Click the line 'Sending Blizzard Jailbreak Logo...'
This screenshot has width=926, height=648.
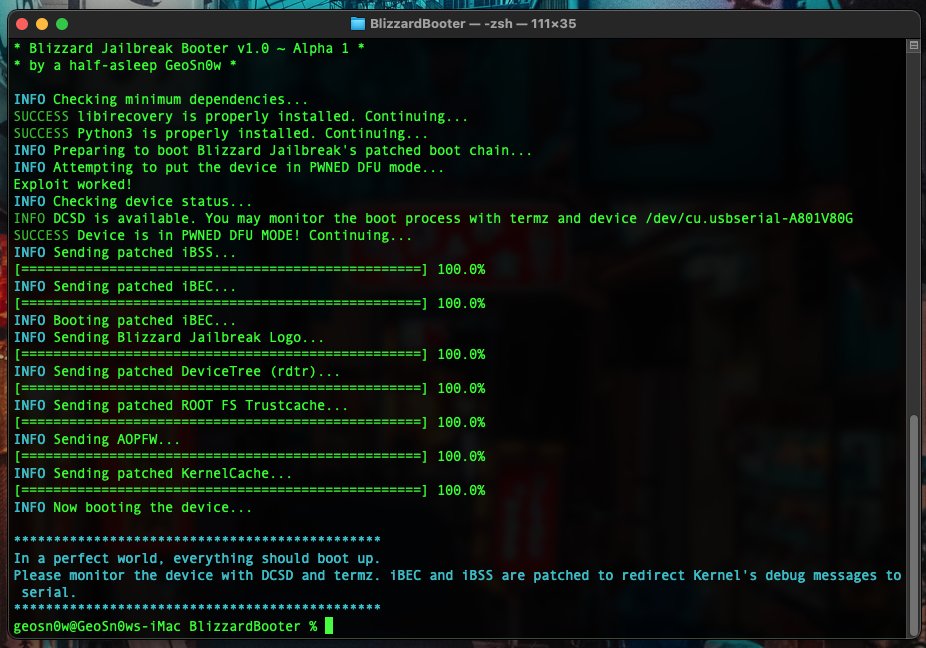click(x=188, y=338)
